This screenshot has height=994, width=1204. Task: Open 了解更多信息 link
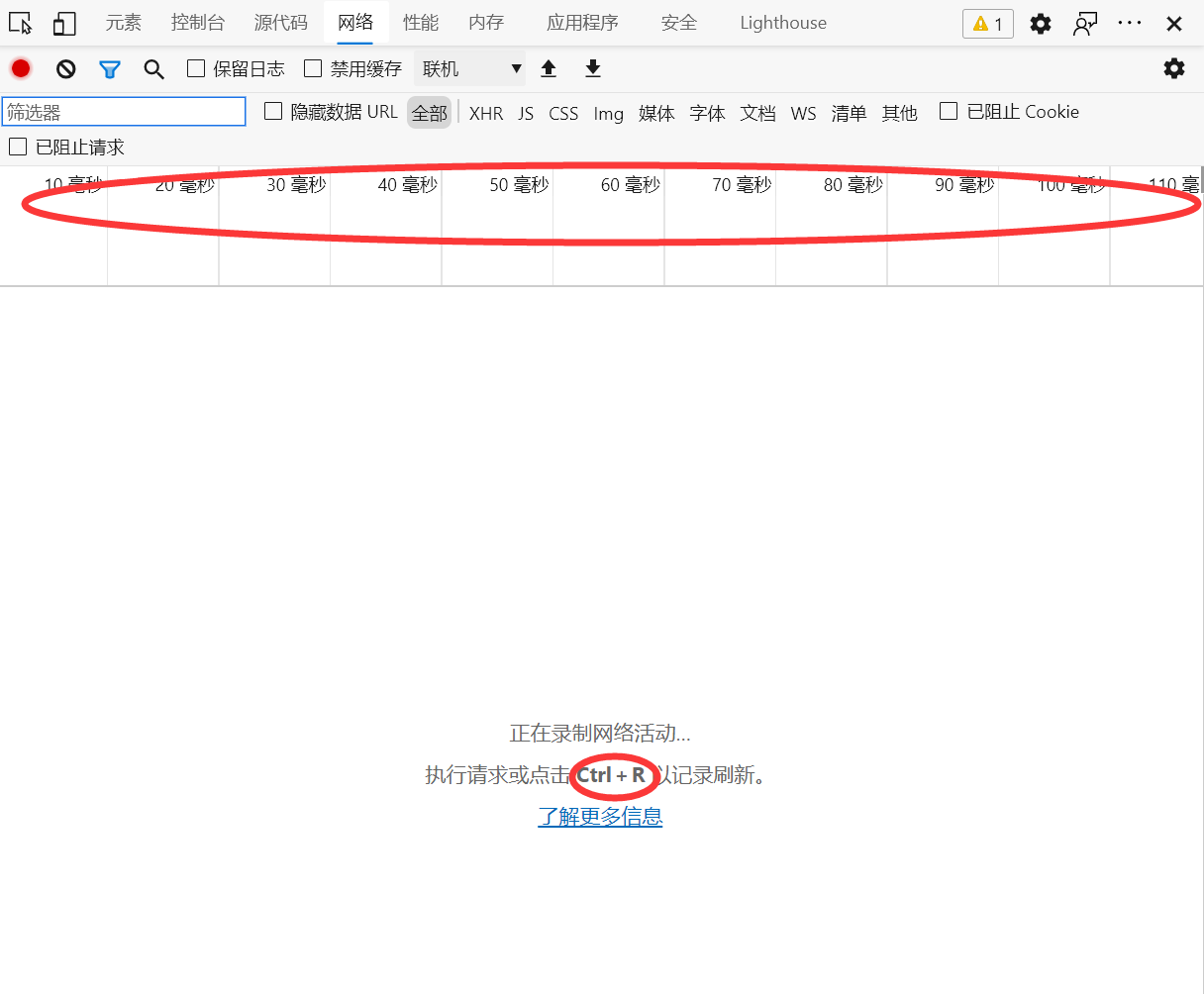pos(600,816)
